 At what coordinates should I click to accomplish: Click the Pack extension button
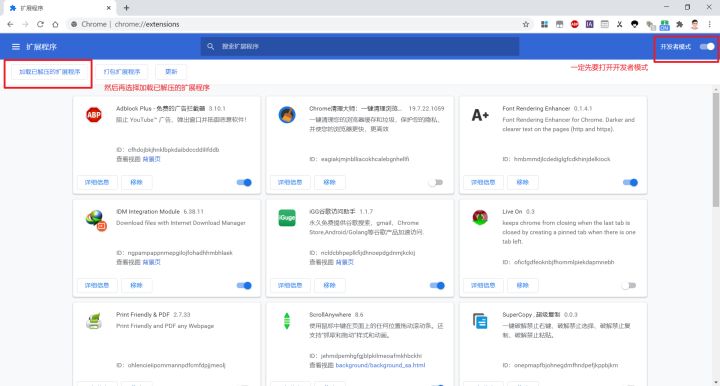pos(122,72)
